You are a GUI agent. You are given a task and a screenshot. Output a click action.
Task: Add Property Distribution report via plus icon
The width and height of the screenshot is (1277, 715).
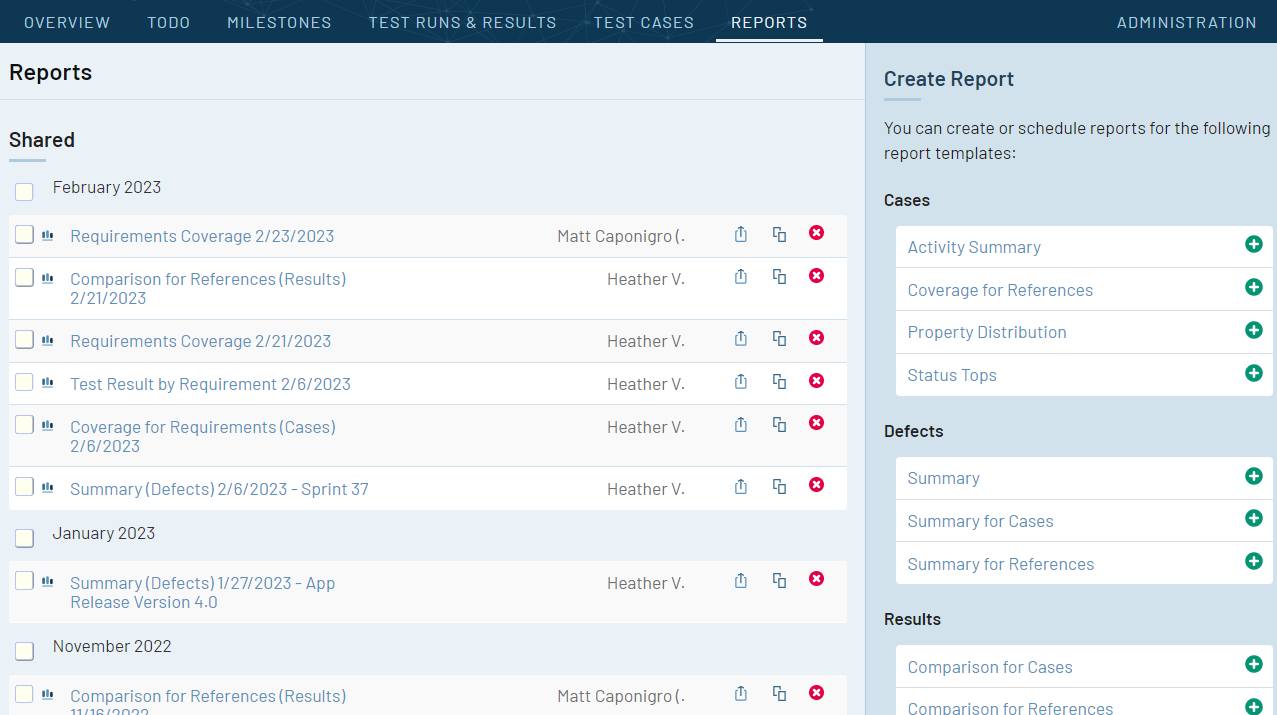[1254, 330]
